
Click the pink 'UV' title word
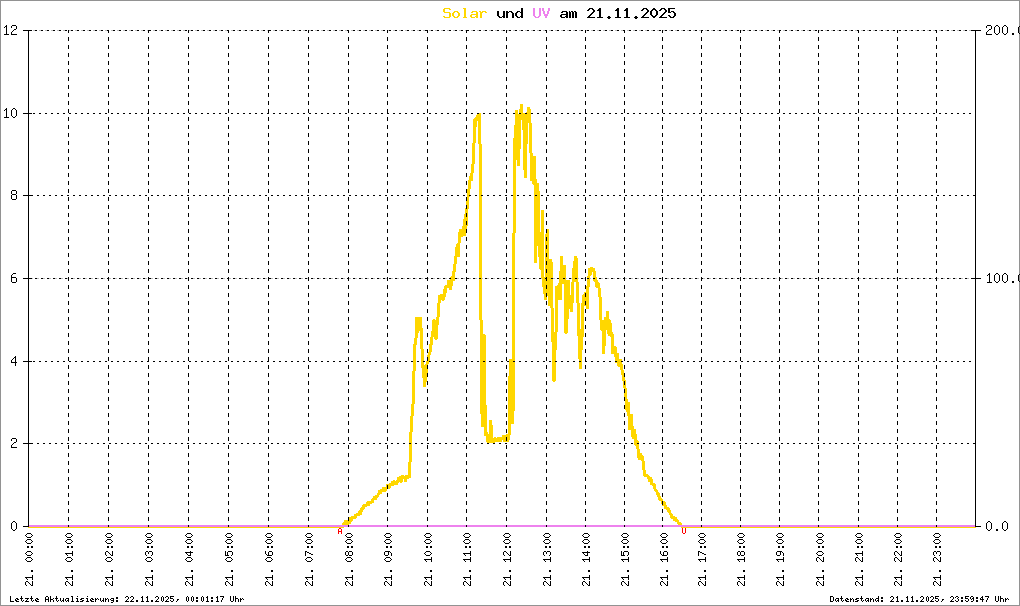(541, 13)
